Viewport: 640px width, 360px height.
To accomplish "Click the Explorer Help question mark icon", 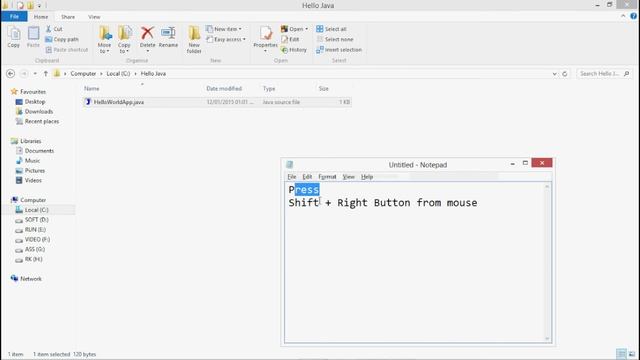I will point(633,16).
